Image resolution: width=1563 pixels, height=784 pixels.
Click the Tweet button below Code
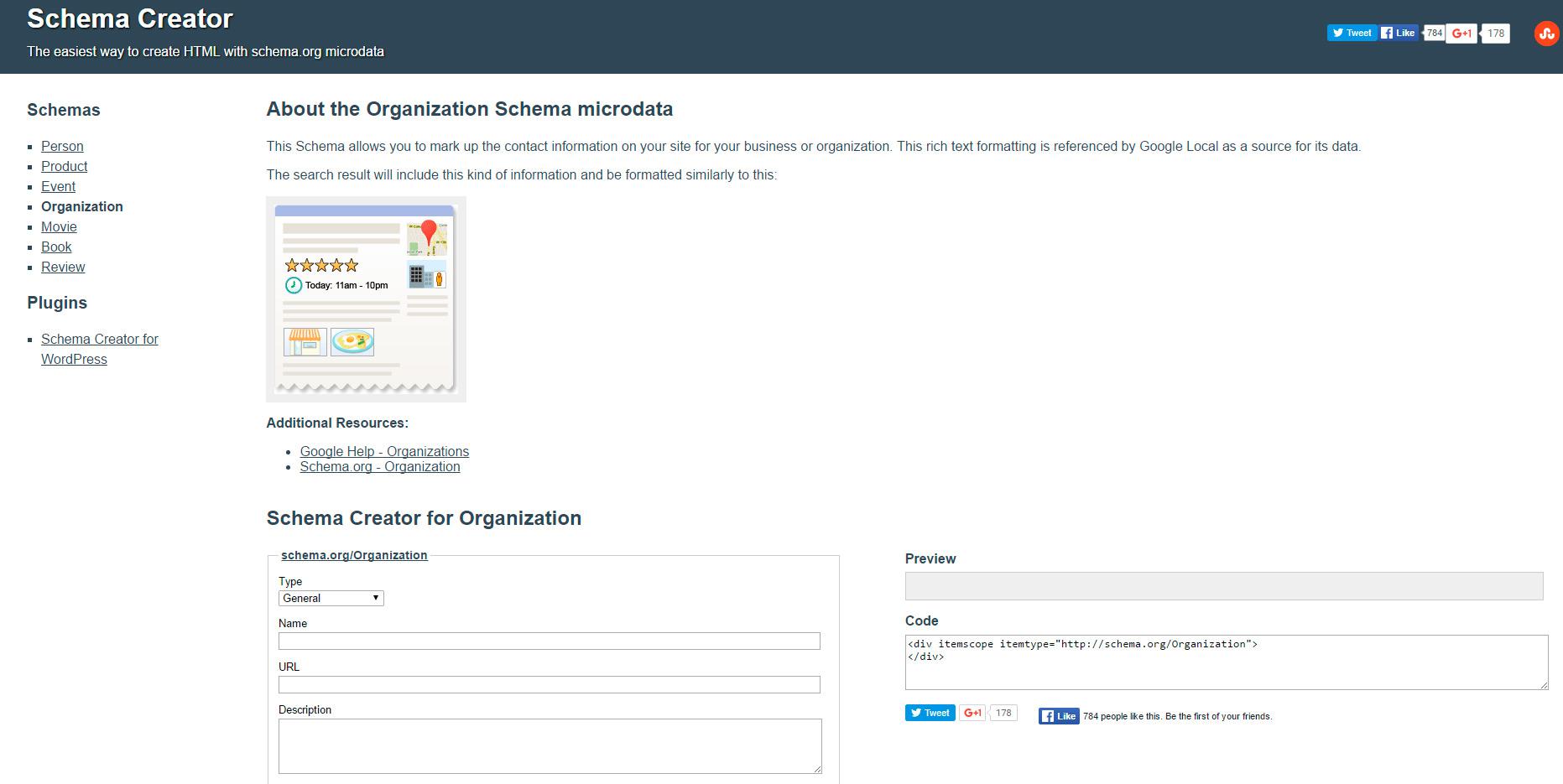pyautogui.click(x=930, y=713)
